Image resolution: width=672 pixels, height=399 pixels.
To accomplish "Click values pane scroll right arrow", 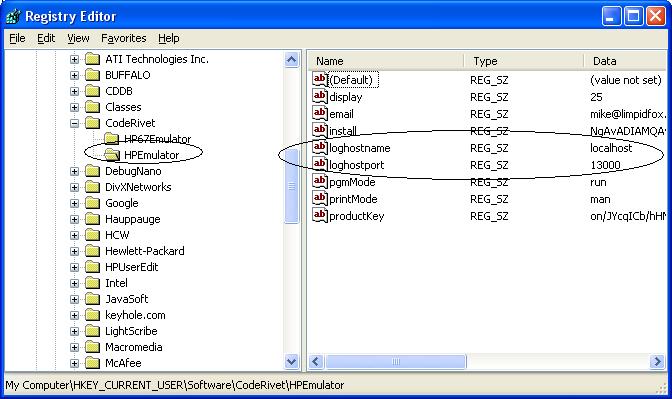I will (x=657, y=362).
